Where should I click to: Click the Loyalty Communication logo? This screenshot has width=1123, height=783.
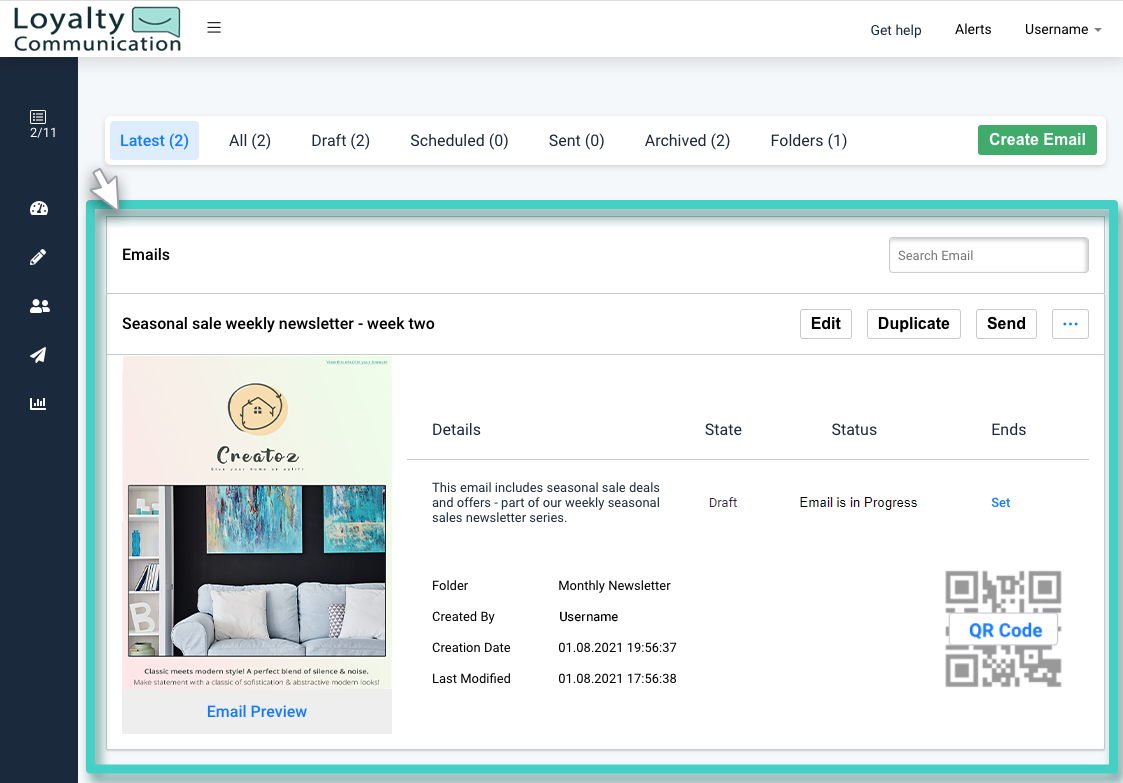(96, 28)
